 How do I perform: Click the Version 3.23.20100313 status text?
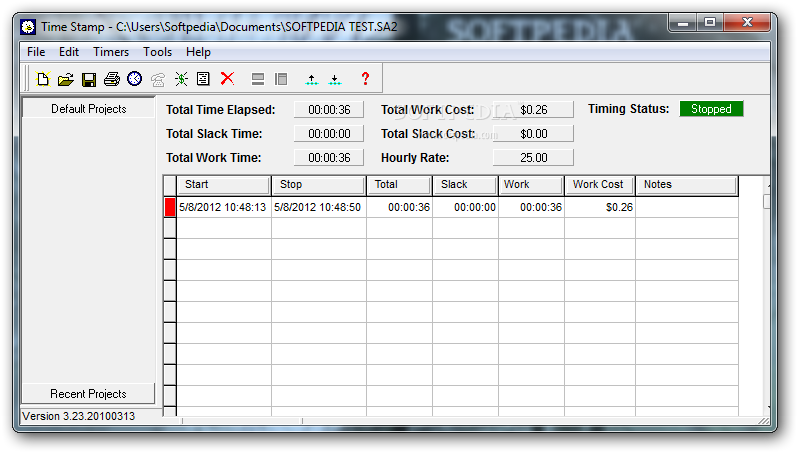pos(79,416)
